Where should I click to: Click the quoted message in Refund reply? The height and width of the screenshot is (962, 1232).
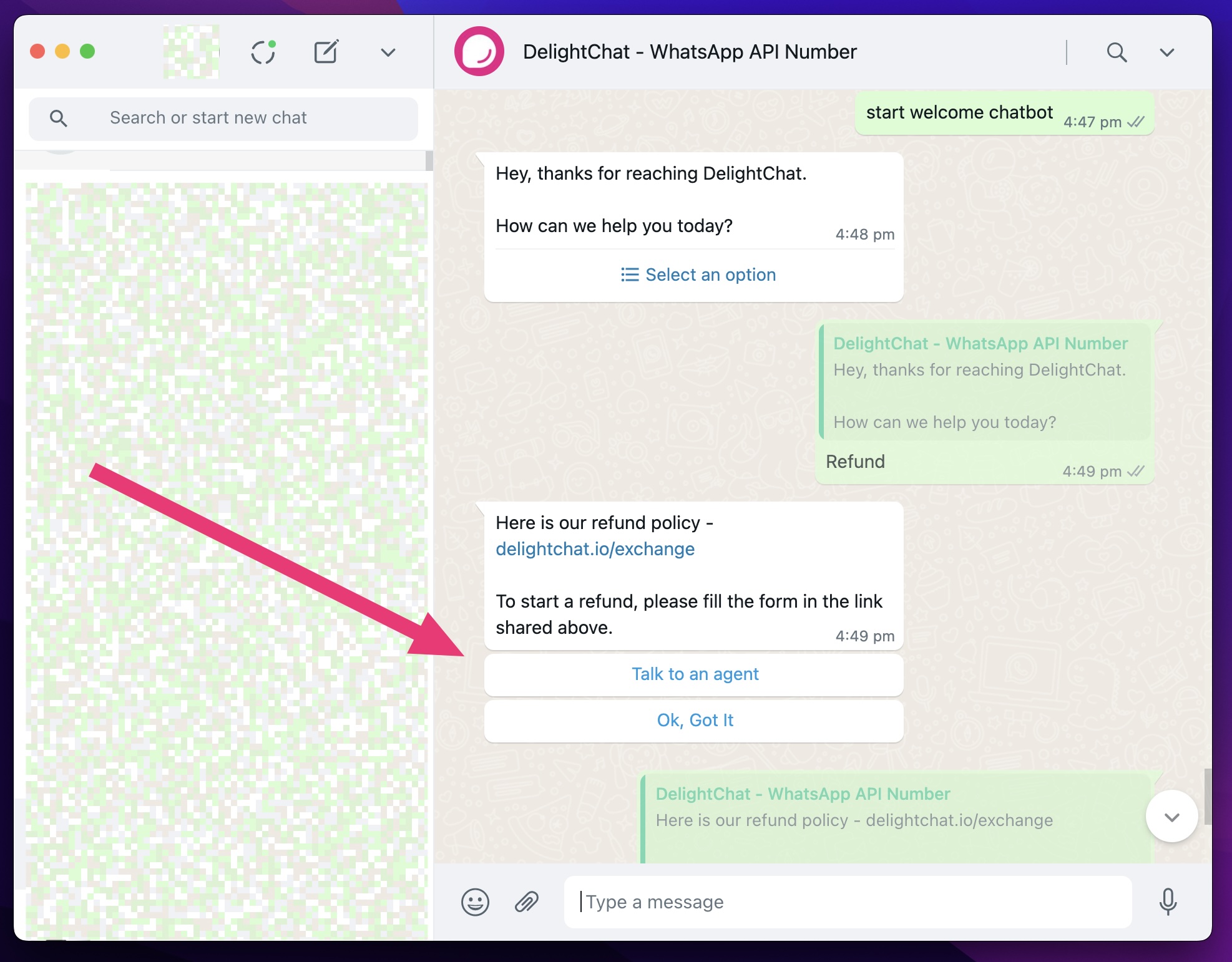tap(985, 382)
